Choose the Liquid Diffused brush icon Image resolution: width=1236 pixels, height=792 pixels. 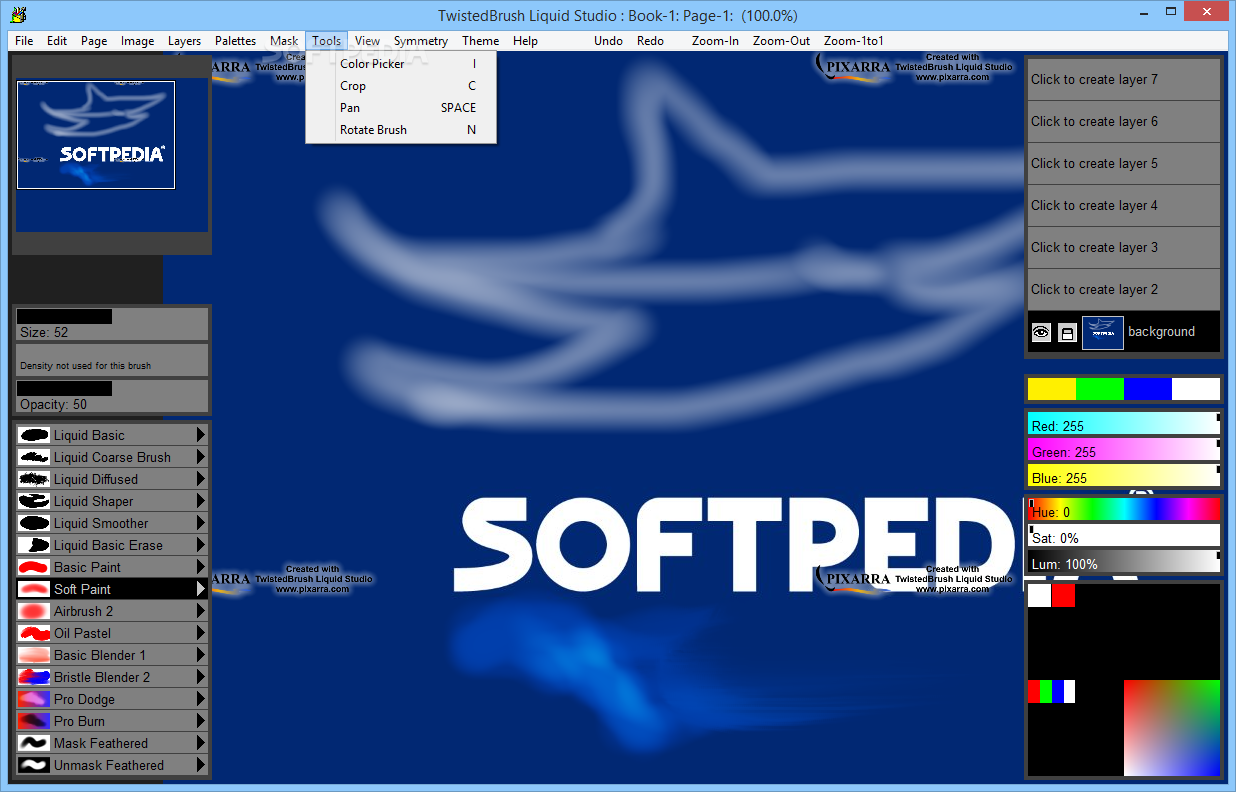pos(34,479)
